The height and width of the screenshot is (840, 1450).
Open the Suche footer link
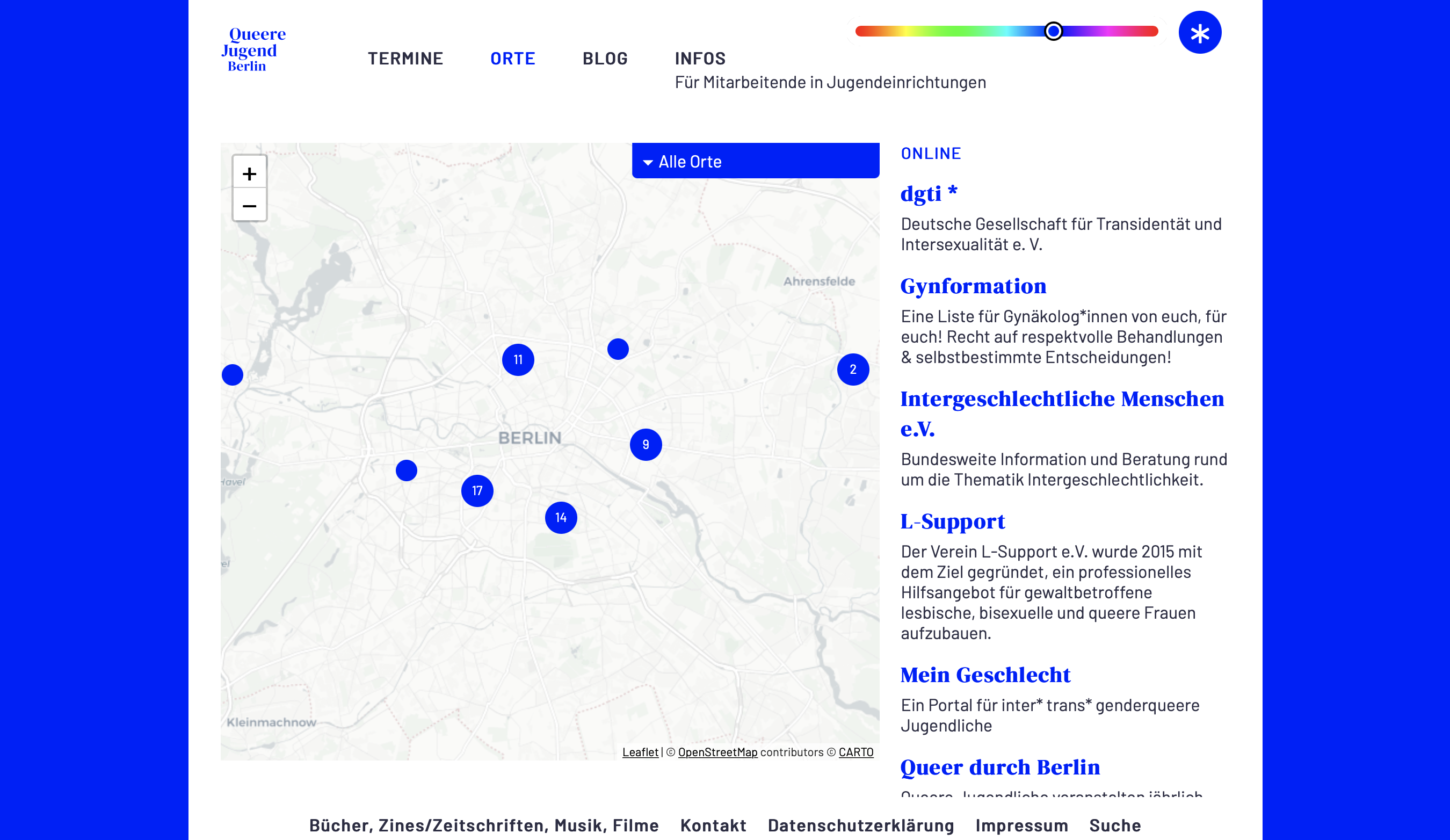[x=1114, y=825]
